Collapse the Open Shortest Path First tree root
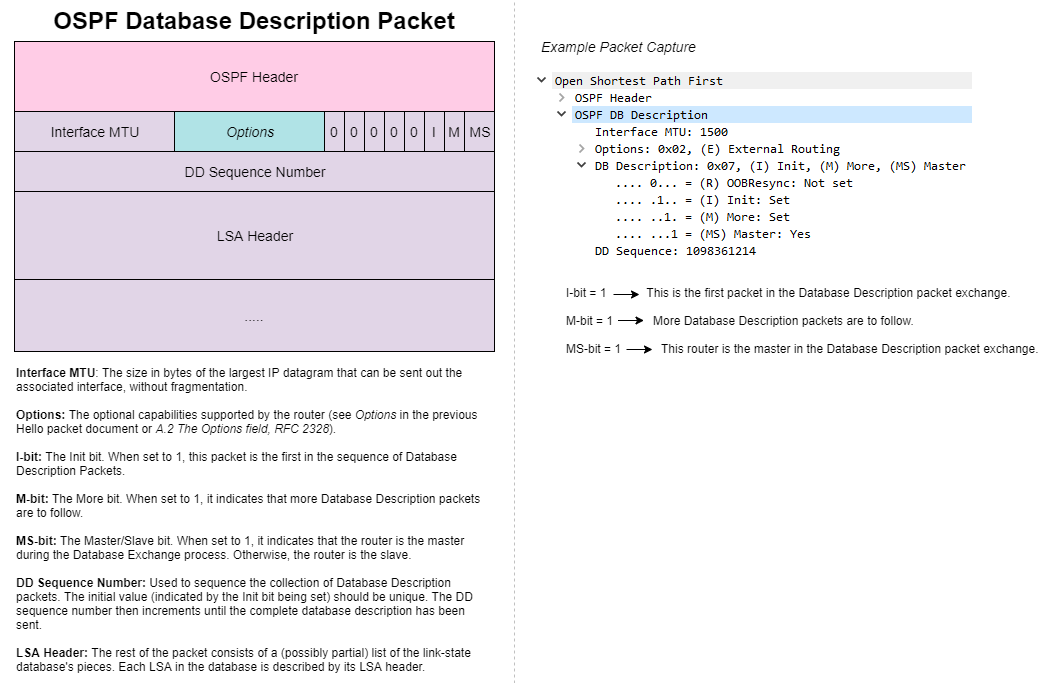This screenshot has height=683, width=1047. click(x=541, y=80)
